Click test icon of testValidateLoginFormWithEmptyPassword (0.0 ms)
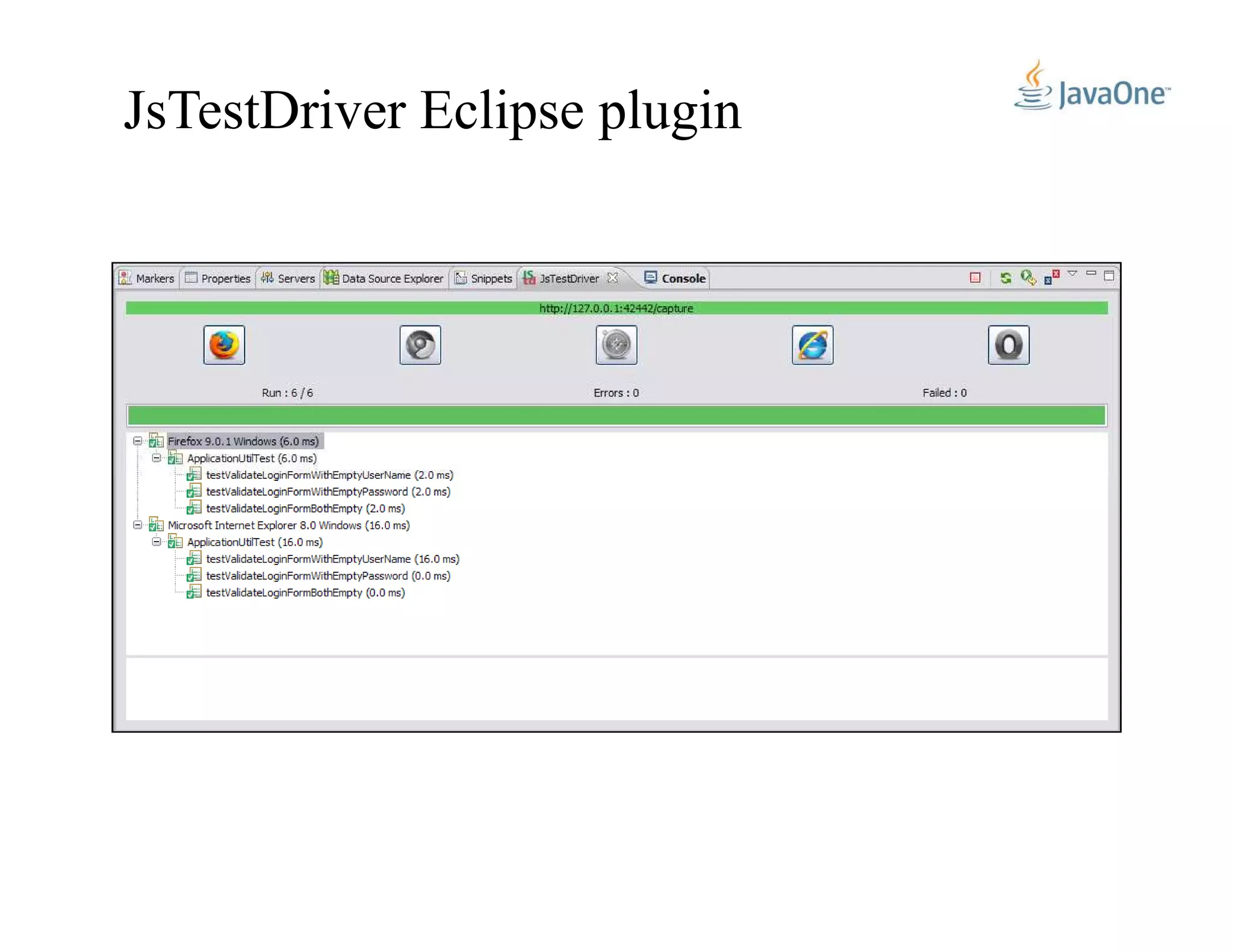Screen dimensions: 1233x952 pyautogui.click(x=194, y=575)
